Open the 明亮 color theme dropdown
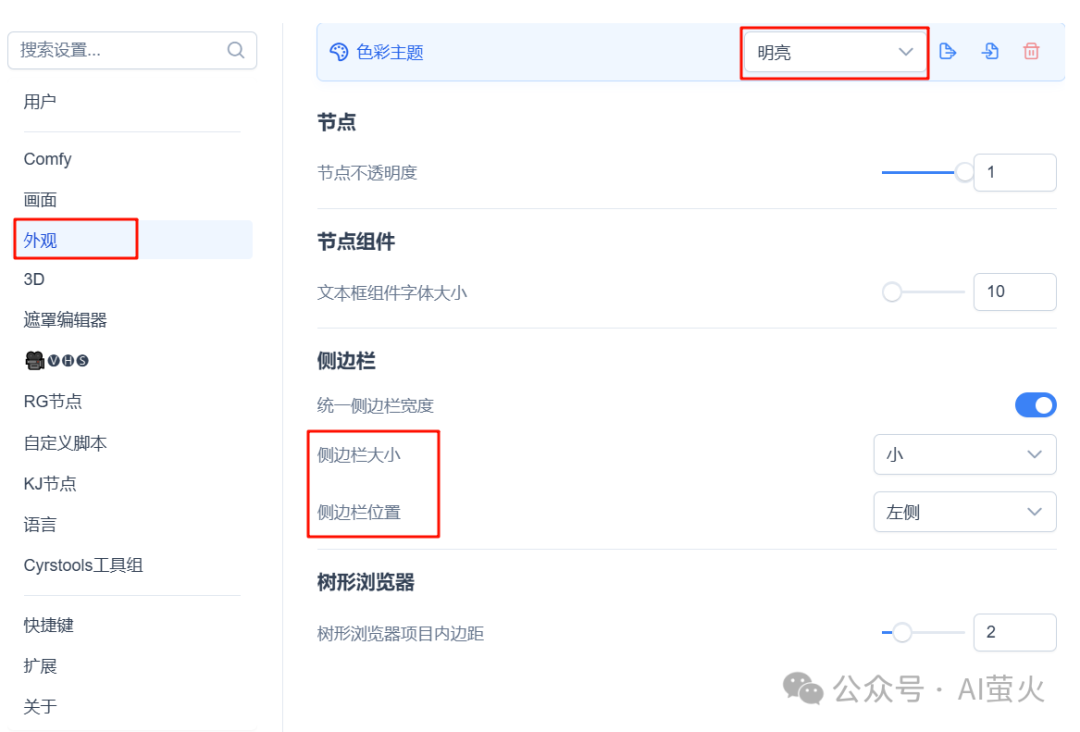1080x732 pixels. [x=835, y=52]
